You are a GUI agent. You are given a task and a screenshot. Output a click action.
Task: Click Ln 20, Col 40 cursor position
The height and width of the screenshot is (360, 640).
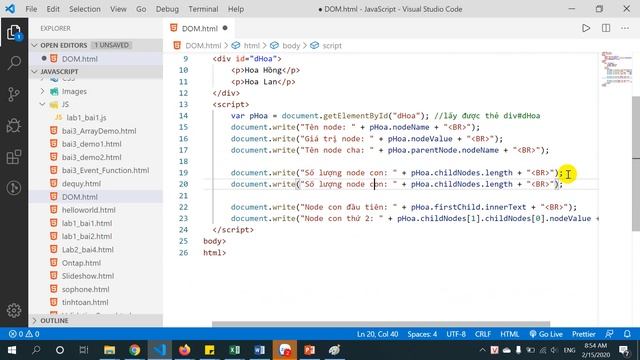coord(377,334)
